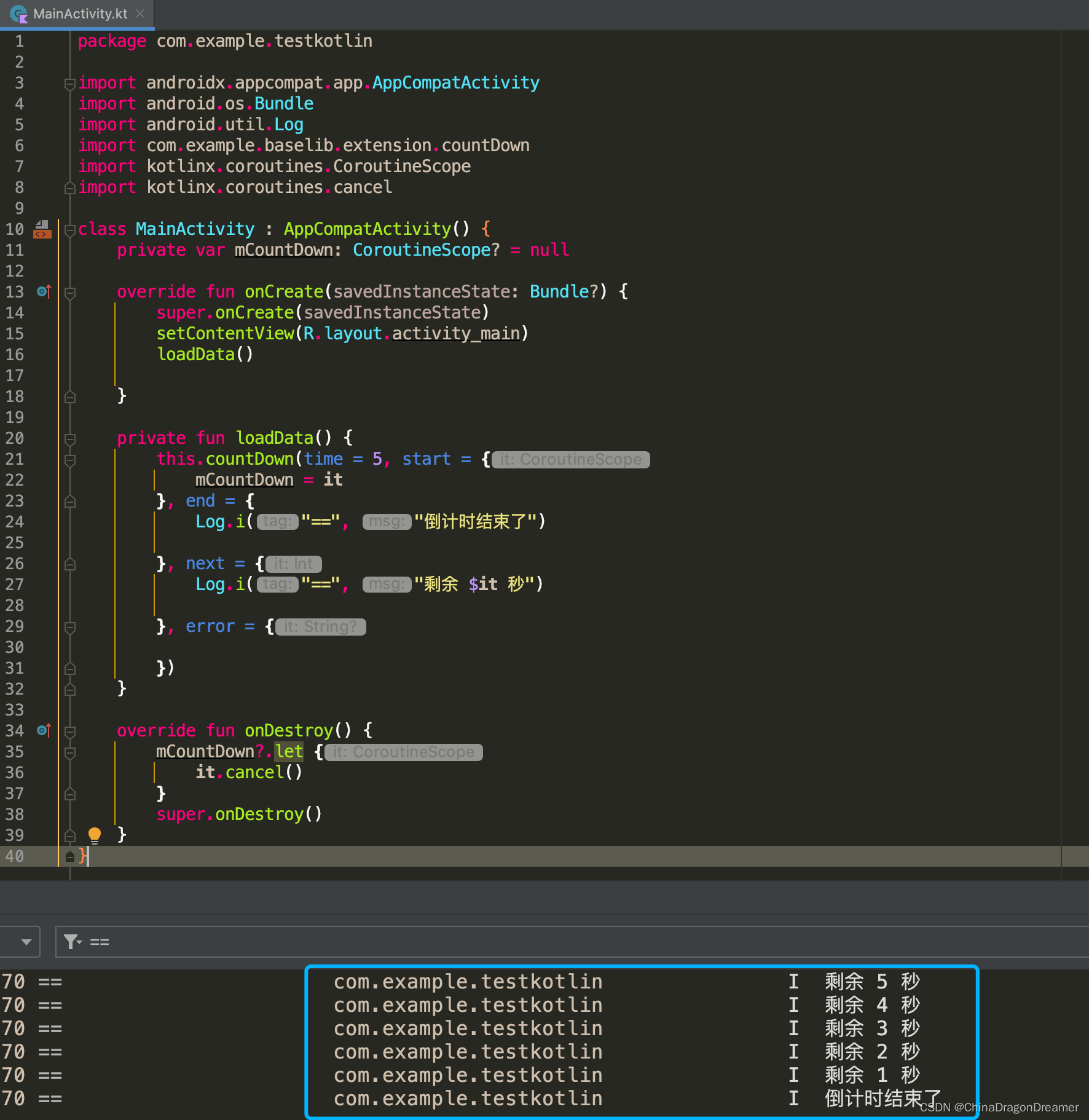
Task: Click the 'it: CoroutineScope' inlay hint on line 21
Action: [571, 460]
